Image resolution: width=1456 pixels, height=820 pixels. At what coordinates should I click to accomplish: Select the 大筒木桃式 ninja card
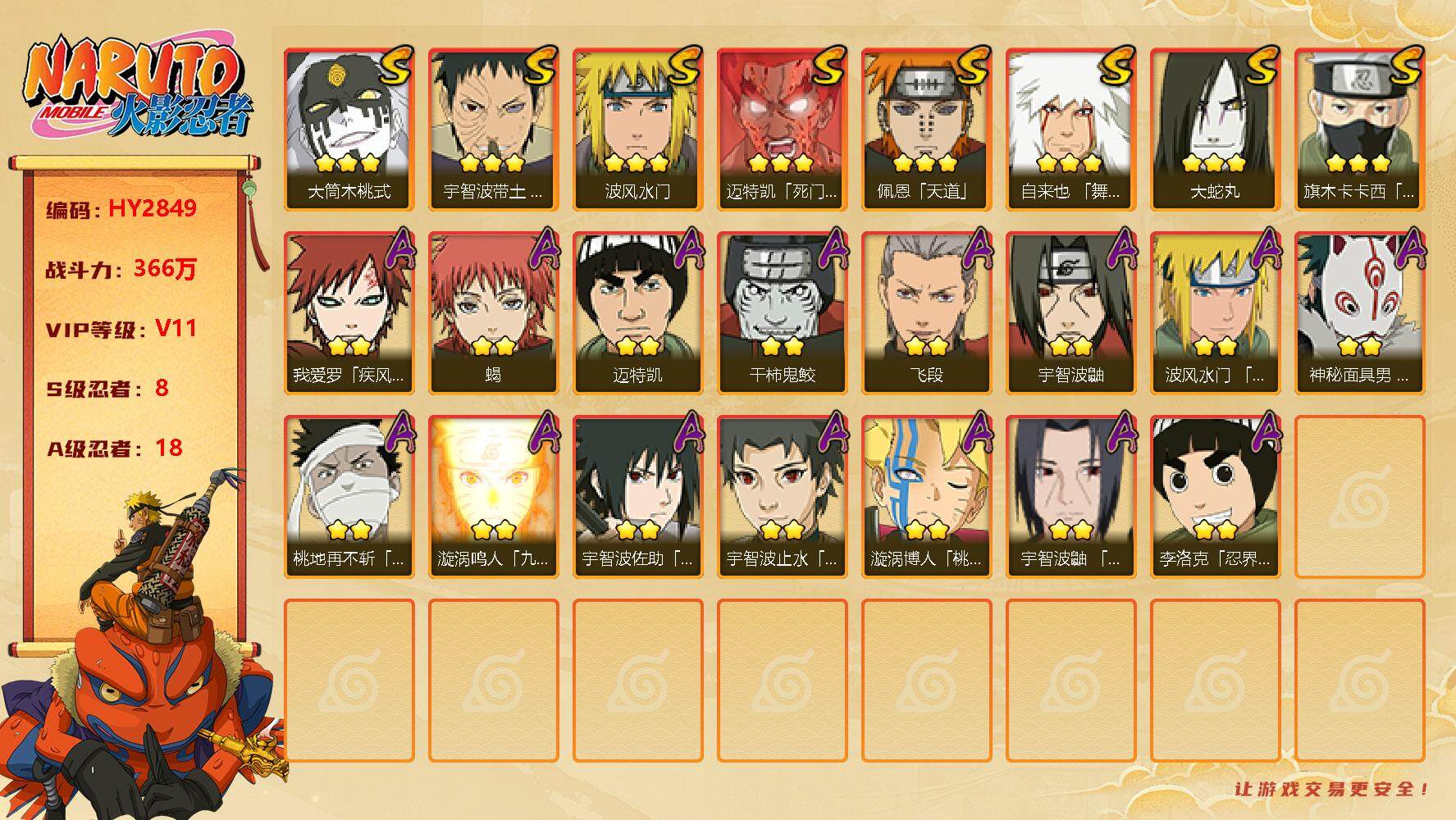(349, 130)
